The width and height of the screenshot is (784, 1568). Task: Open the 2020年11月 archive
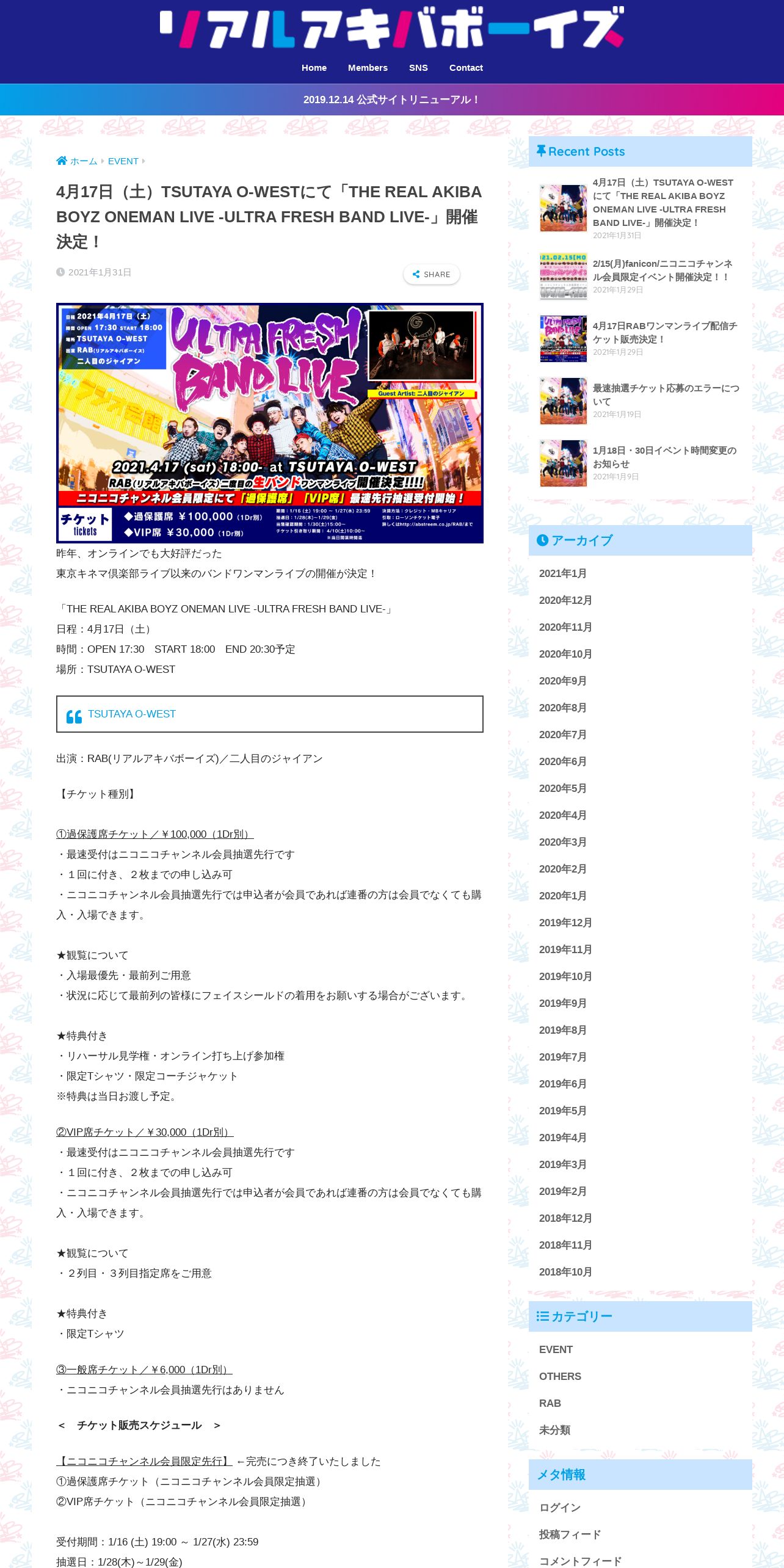(x=565, y=627)
